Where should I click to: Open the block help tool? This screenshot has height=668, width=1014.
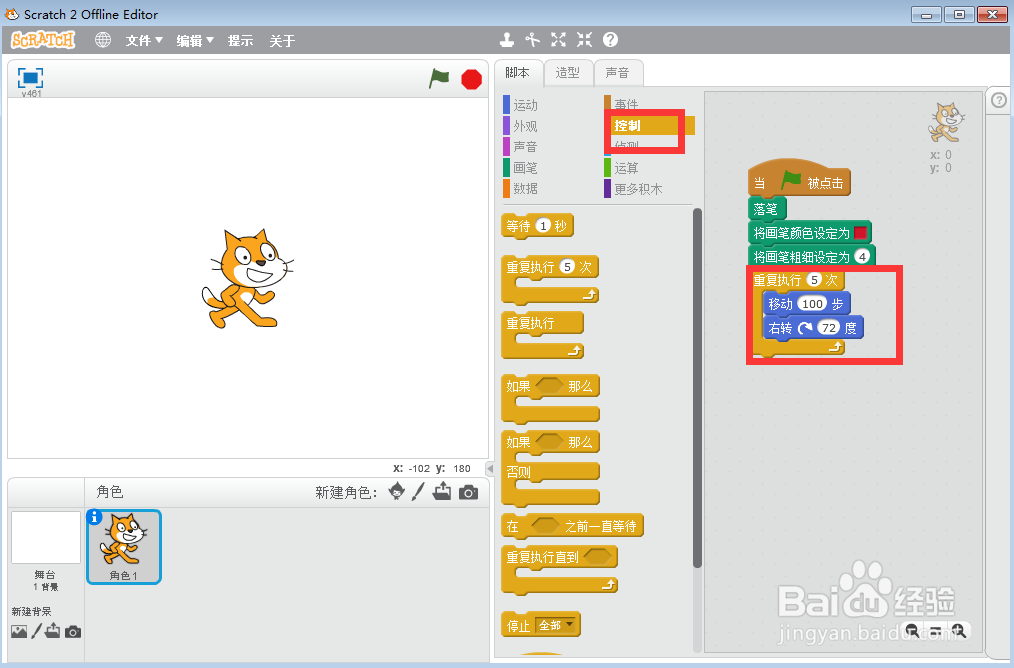[x=611, y=39]
